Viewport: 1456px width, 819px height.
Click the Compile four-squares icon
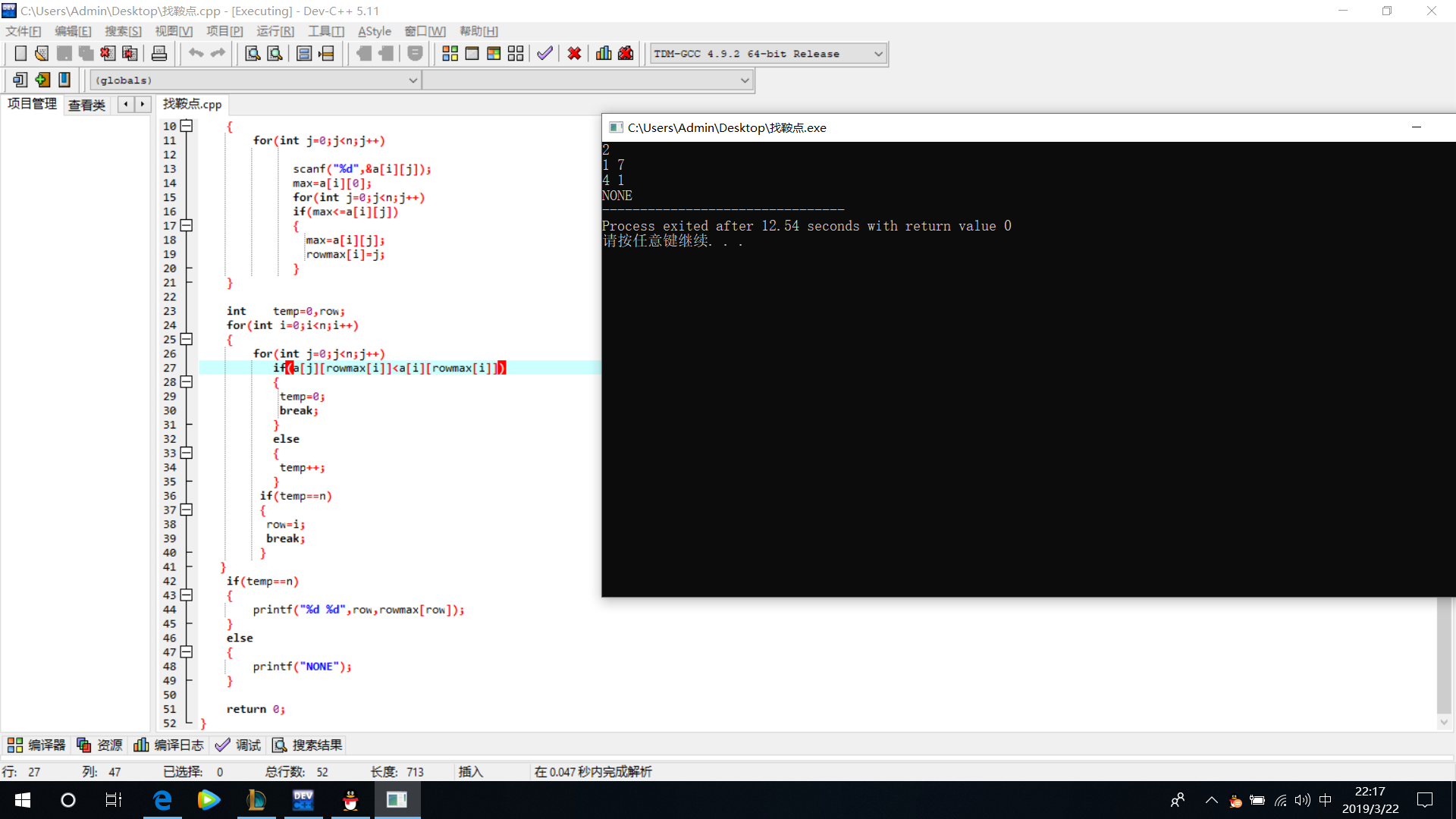coord(450,54)
